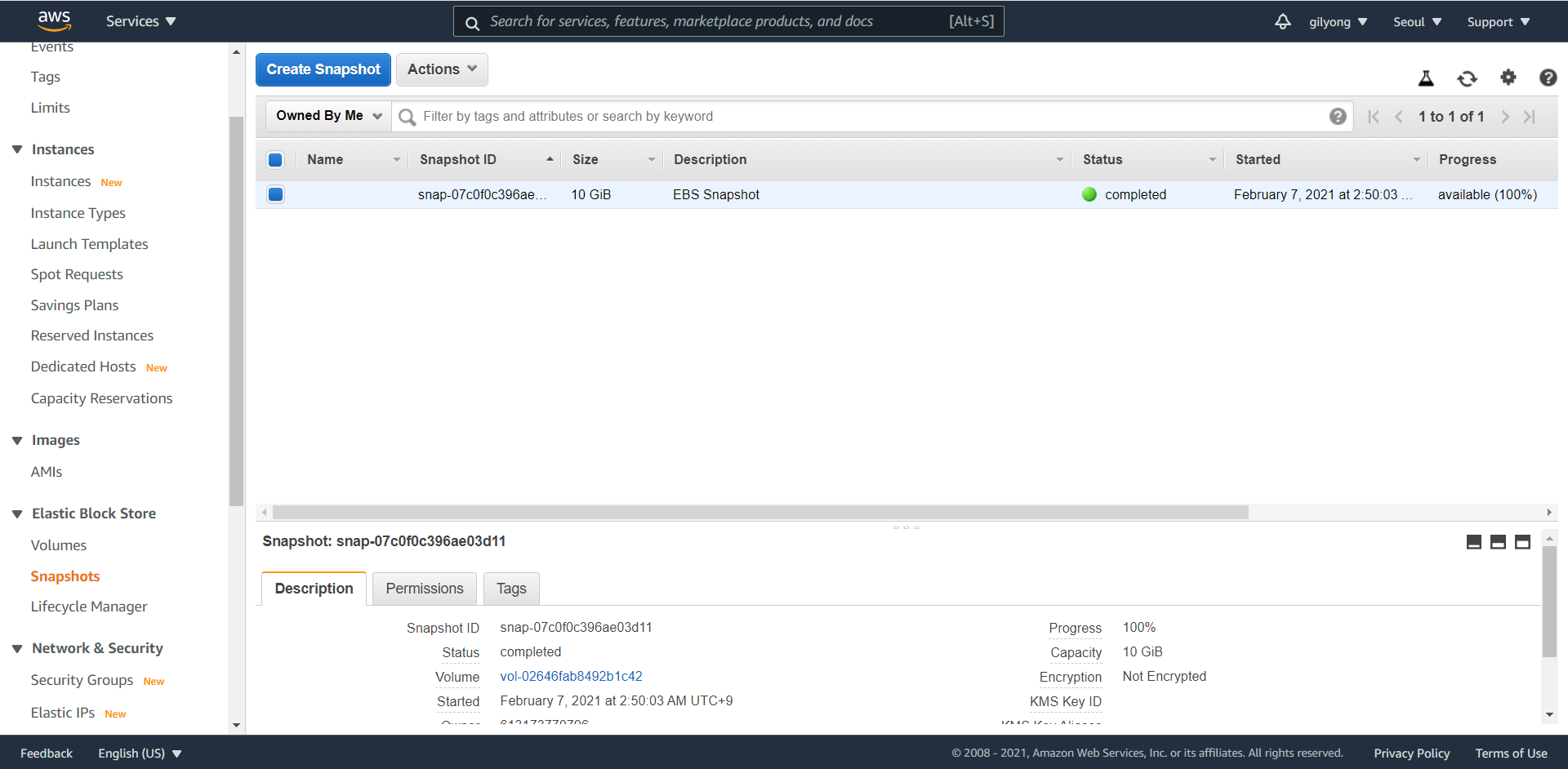Open Capacity Reservations in the sidebar
The width and height of the screenshot is (1568, 769).
pos(101,398)
